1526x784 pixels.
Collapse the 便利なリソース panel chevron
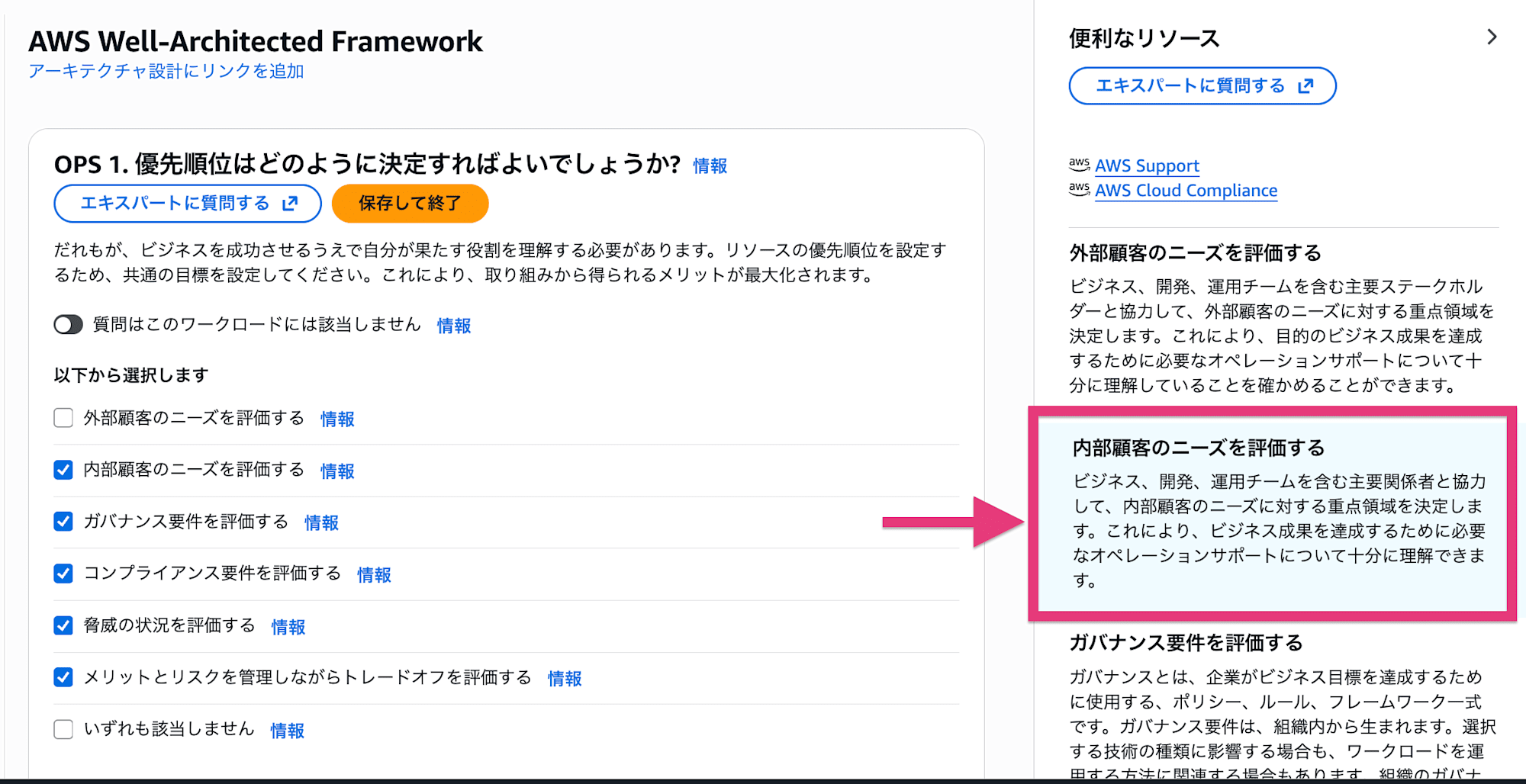pos(1492,37)
